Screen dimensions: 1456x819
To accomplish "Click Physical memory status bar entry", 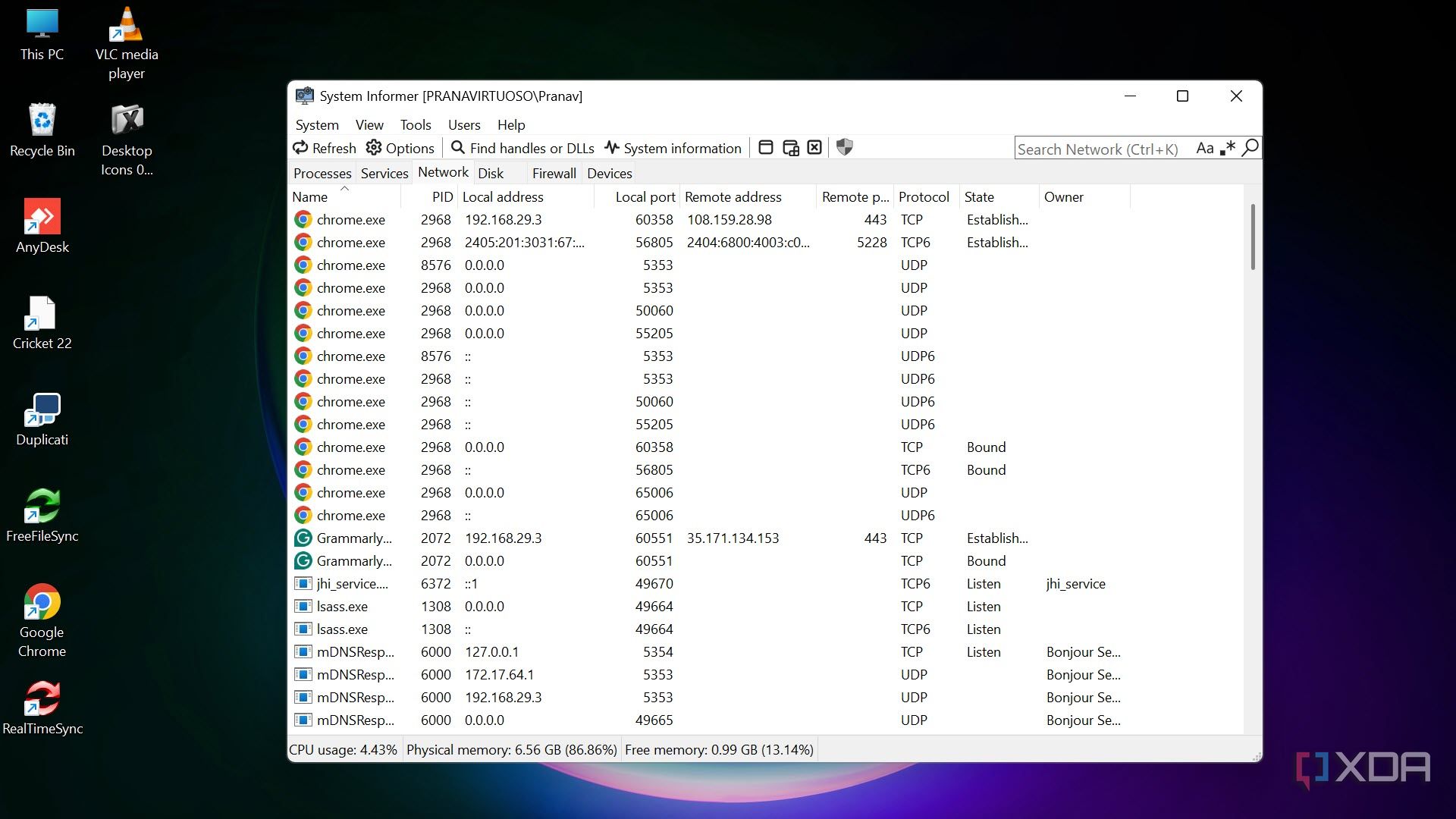I will point(512,750).
